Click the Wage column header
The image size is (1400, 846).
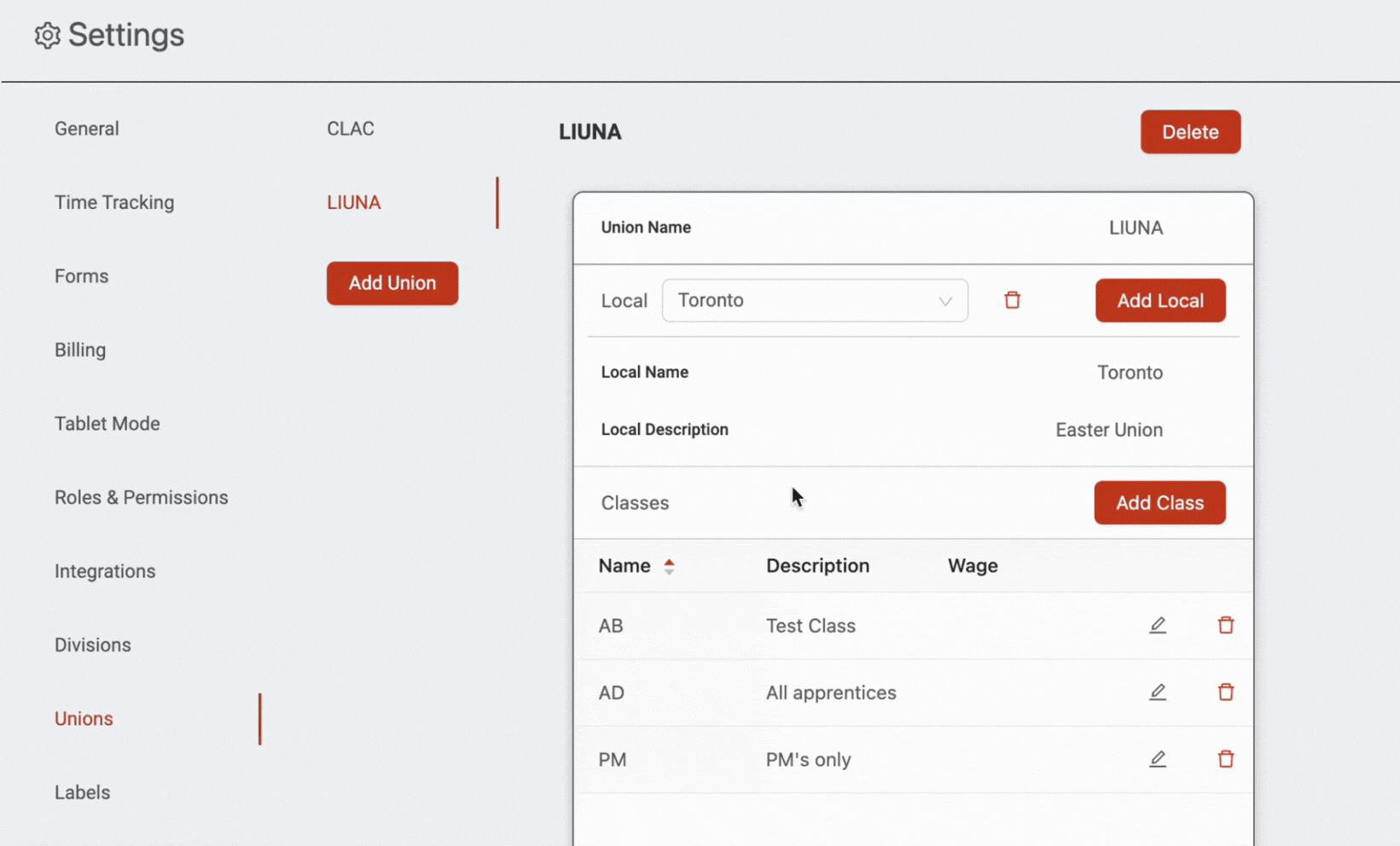973,566
